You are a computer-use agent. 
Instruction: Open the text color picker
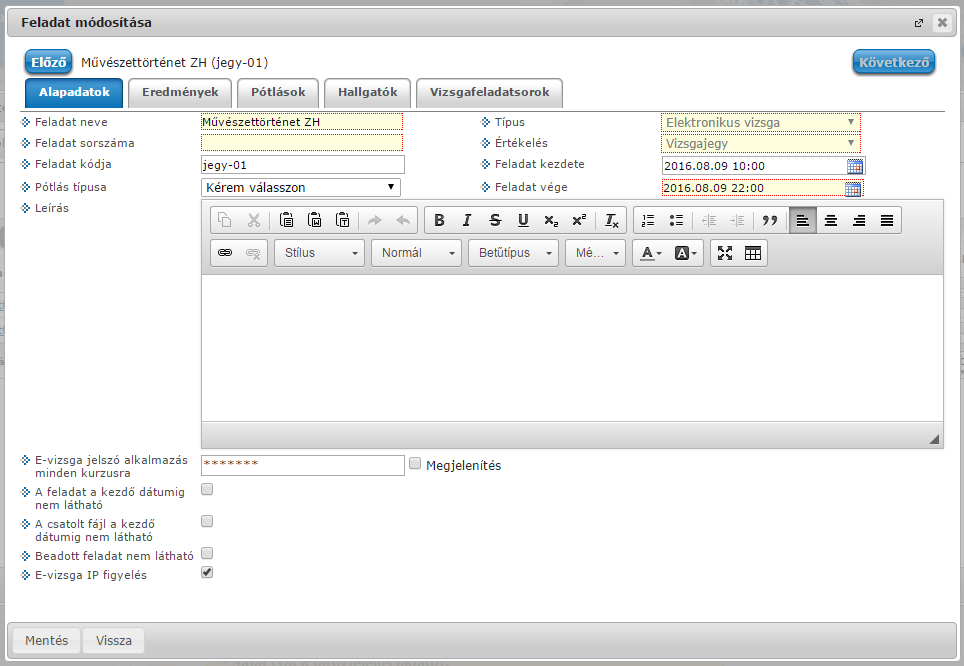(651, 253)
